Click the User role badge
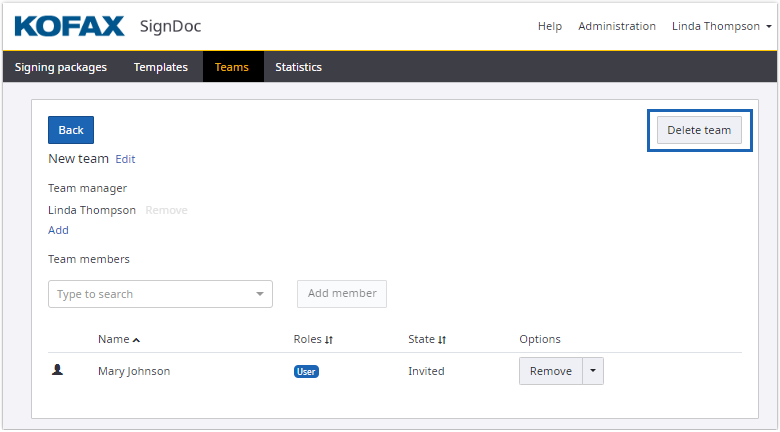 pos(306,371)
